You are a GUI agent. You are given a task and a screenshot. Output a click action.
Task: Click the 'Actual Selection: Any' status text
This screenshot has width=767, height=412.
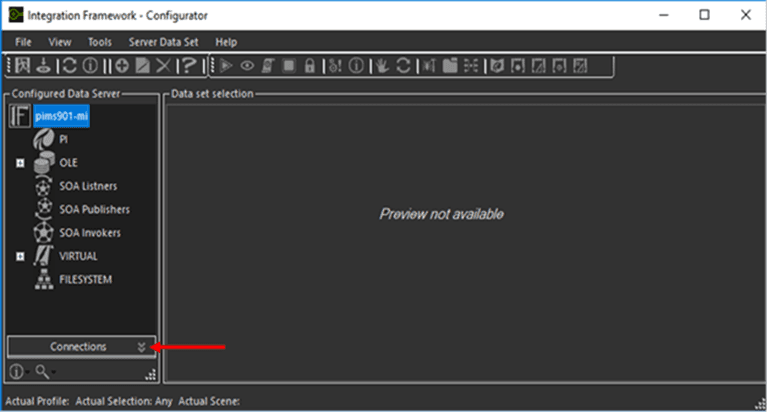(x=124, y=401)
